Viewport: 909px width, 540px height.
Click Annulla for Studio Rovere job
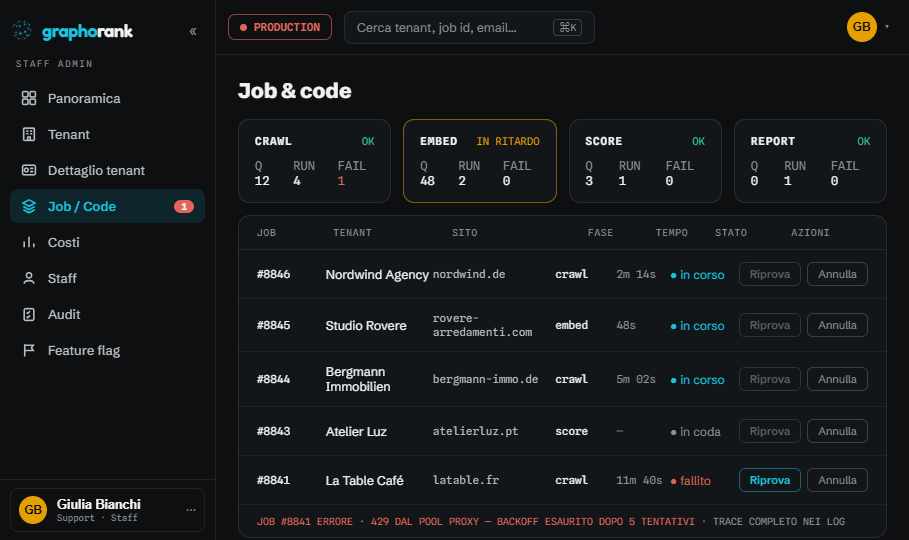click(x=837, y=325)
